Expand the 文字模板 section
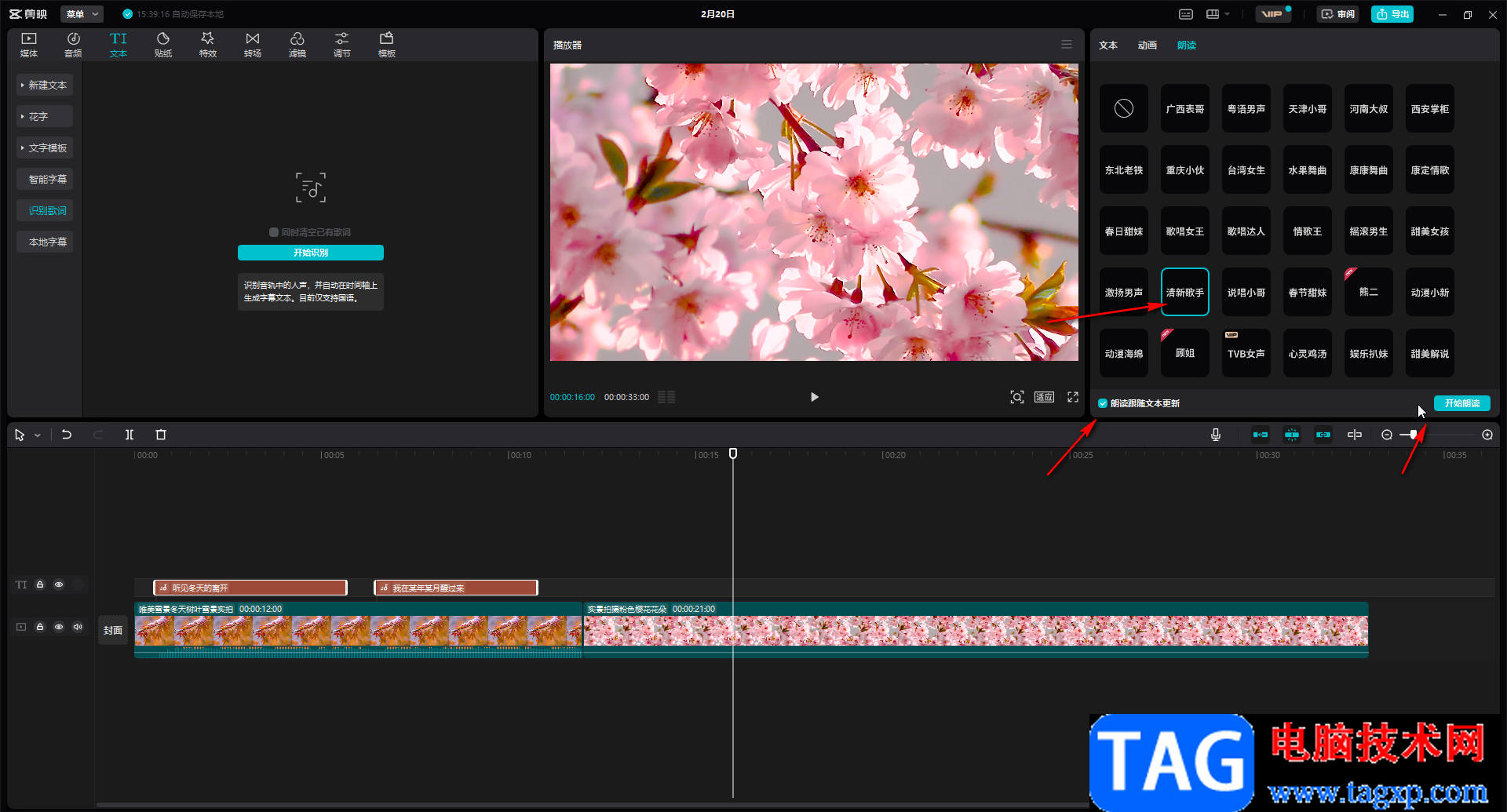Image resolution: width=1507 pixels, height=812 pixels. pos(45,147)
